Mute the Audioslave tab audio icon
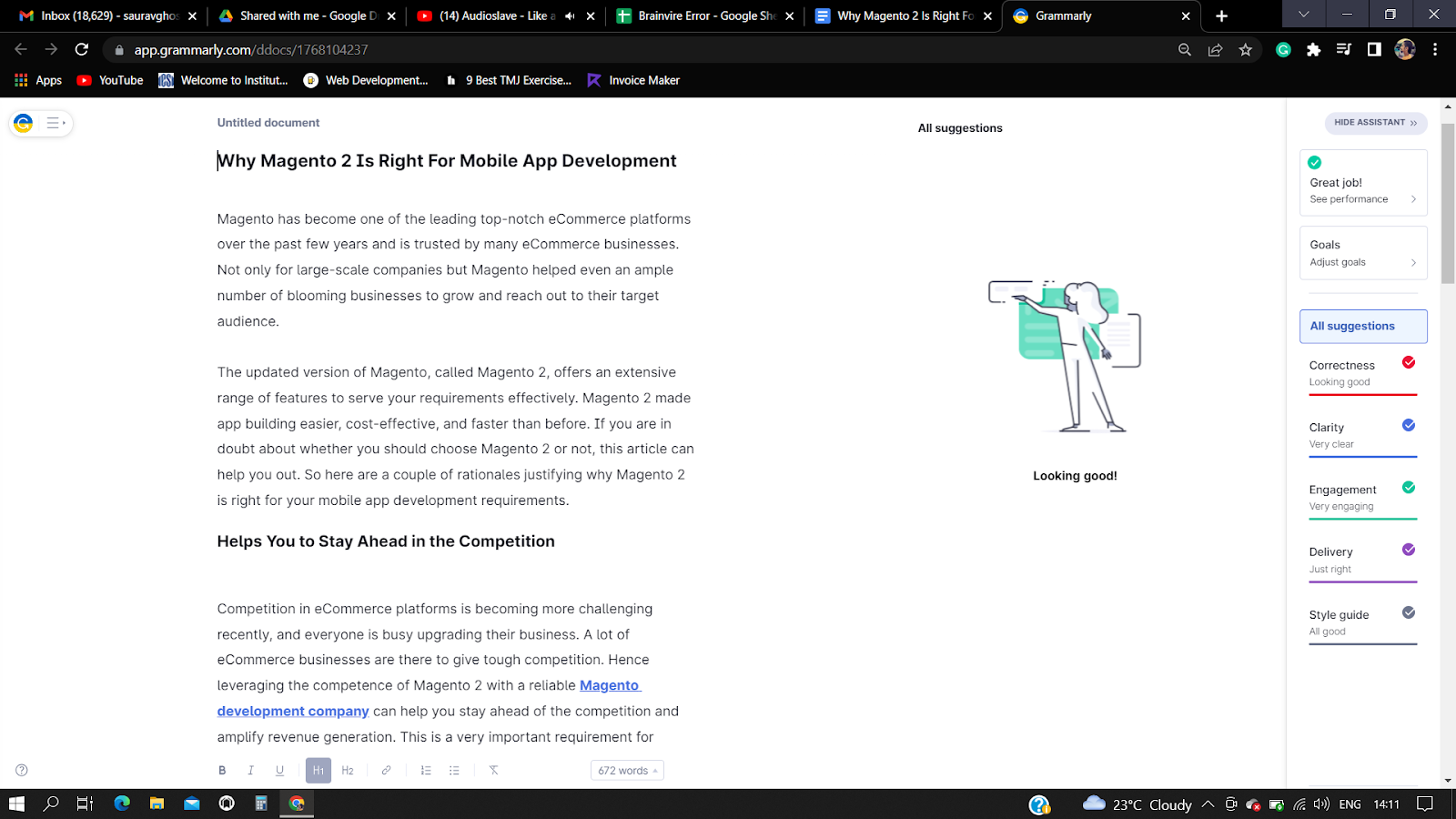1456x819 pixels. (570, 15)
